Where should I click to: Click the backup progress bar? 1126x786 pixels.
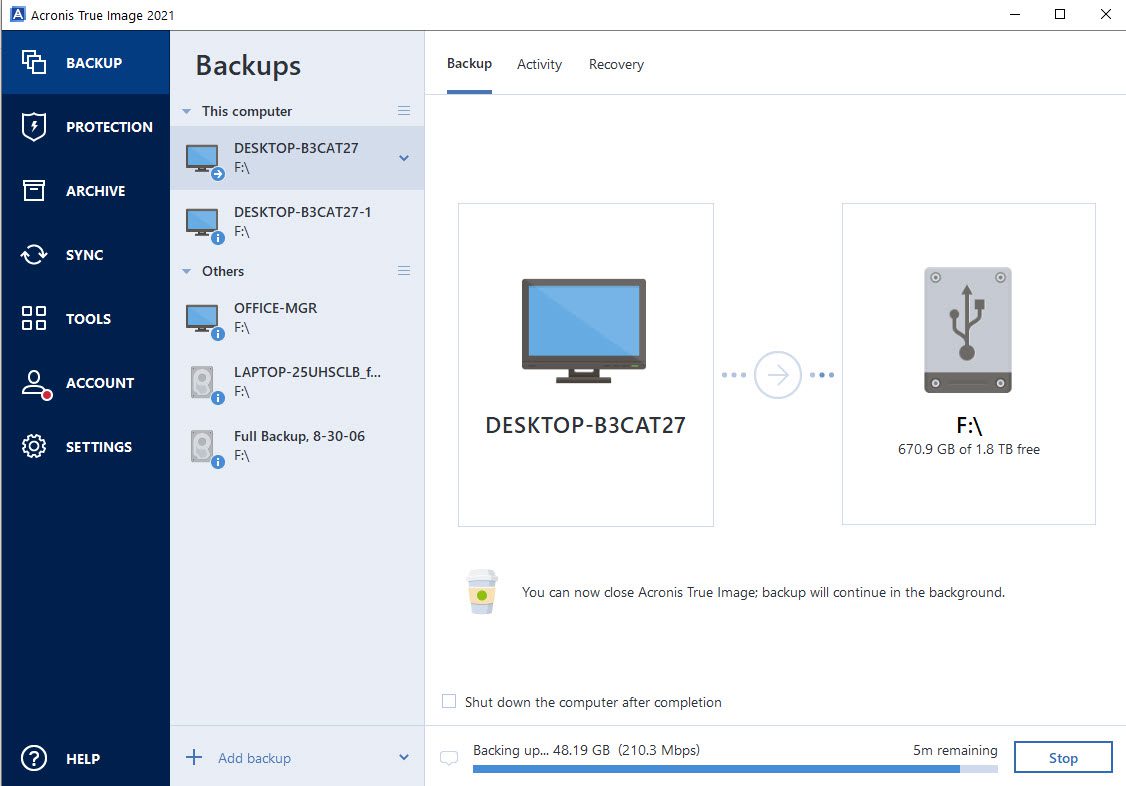[735, 769]
